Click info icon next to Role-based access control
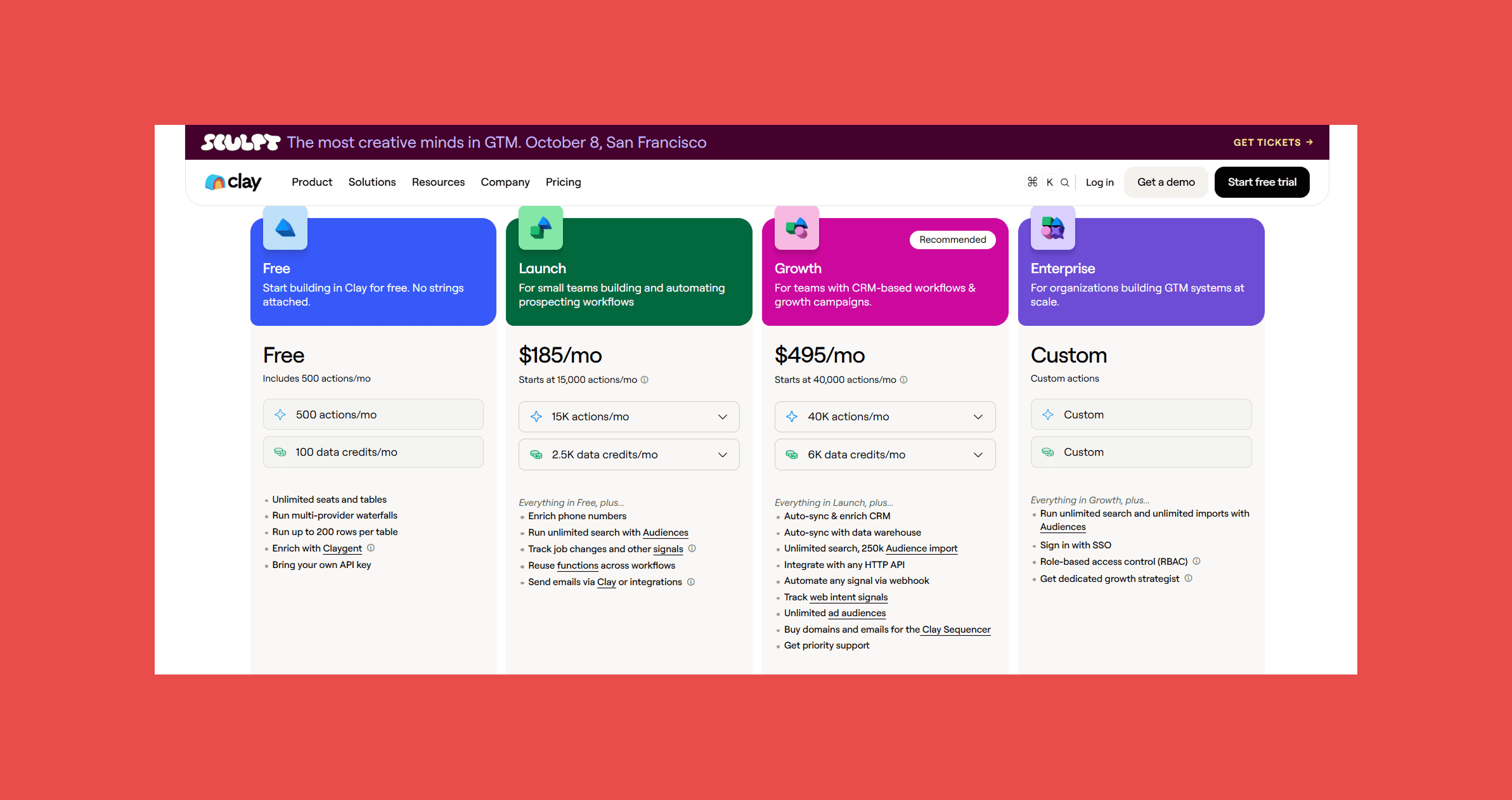Image resolution: width=1512 pixels, height=800 pixels. tap(1197, 561)
